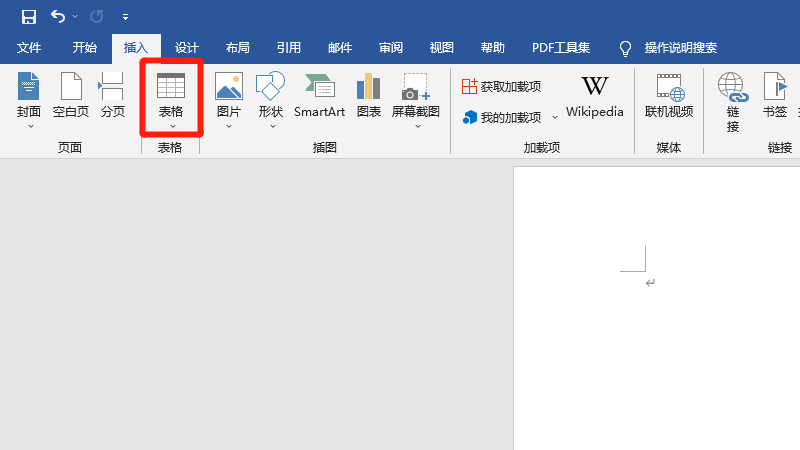
Task: Open the File (文件) menu
Action: point(29,48)
